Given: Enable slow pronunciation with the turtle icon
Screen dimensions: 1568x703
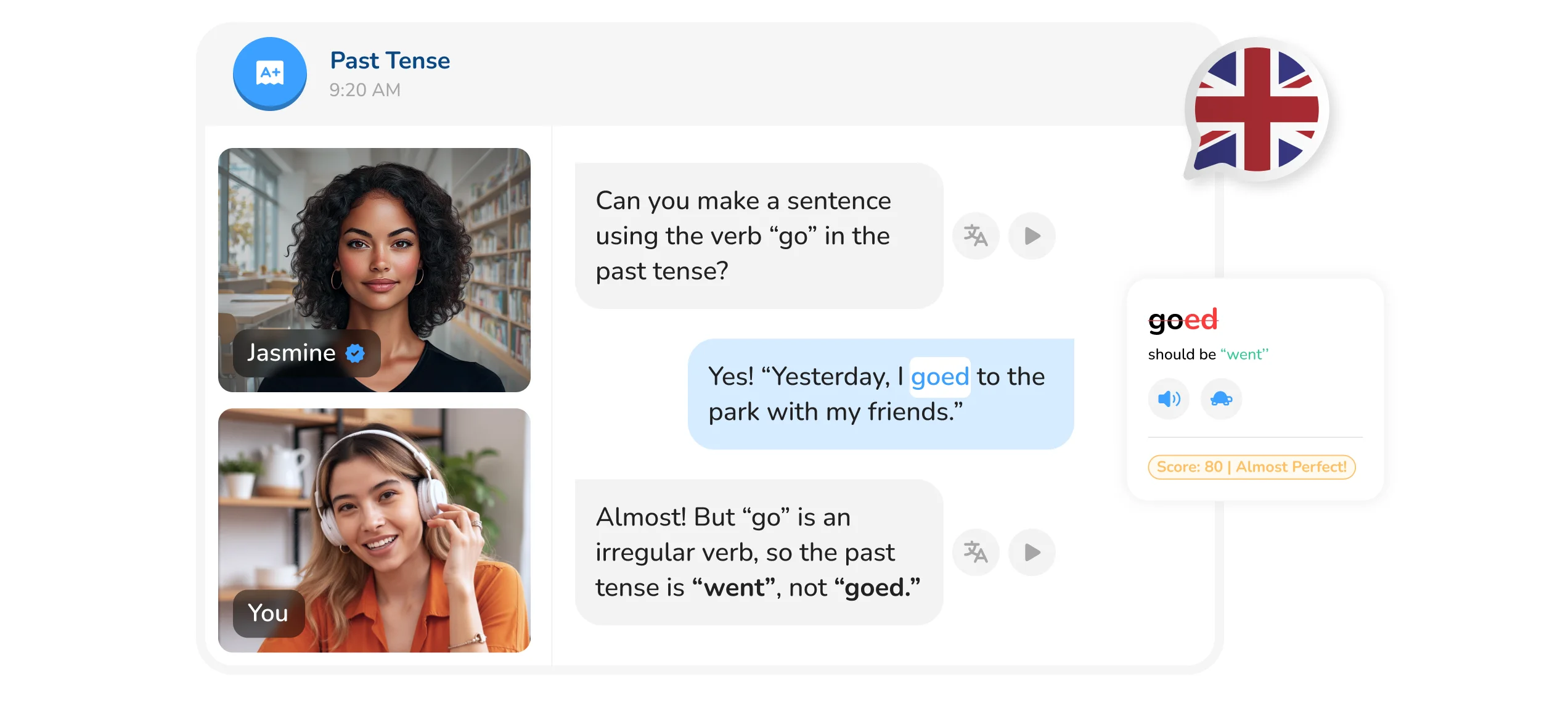Looking at the screenshot, I should [x=1221, y=399].
